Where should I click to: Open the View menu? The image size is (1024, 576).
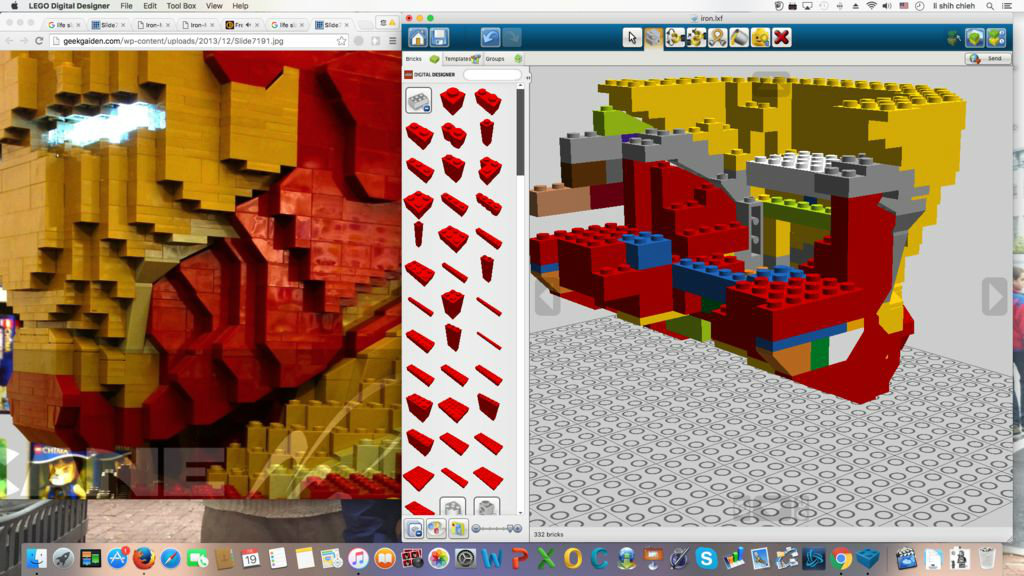tap(214, 6)
